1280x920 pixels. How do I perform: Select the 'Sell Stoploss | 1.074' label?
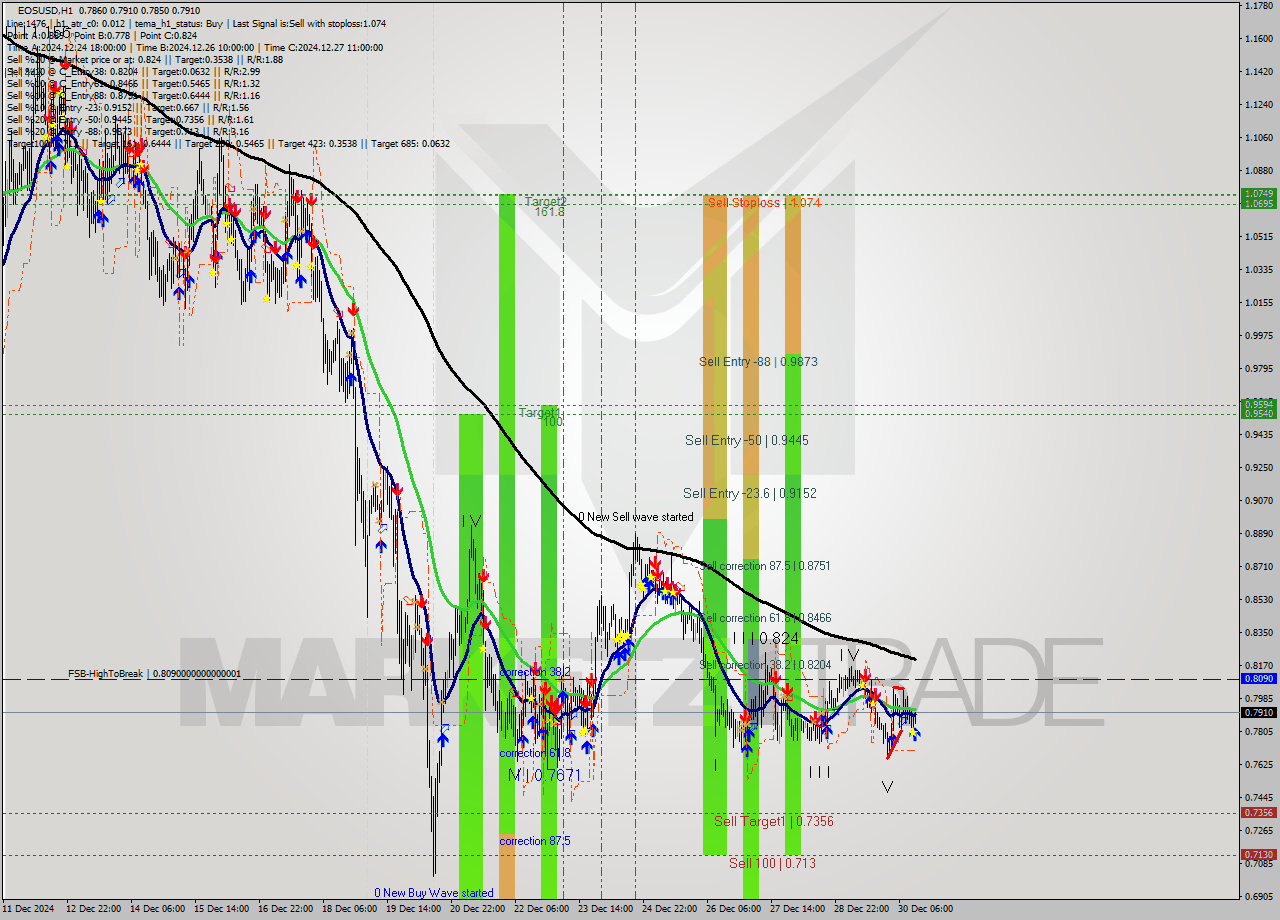click(x=764, y=202)
